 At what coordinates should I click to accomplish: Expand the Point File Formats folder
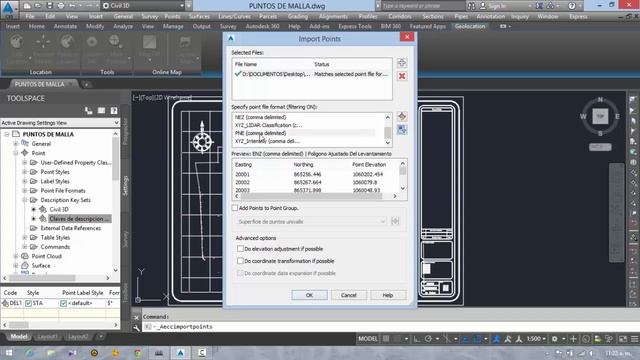pos(25,191)
